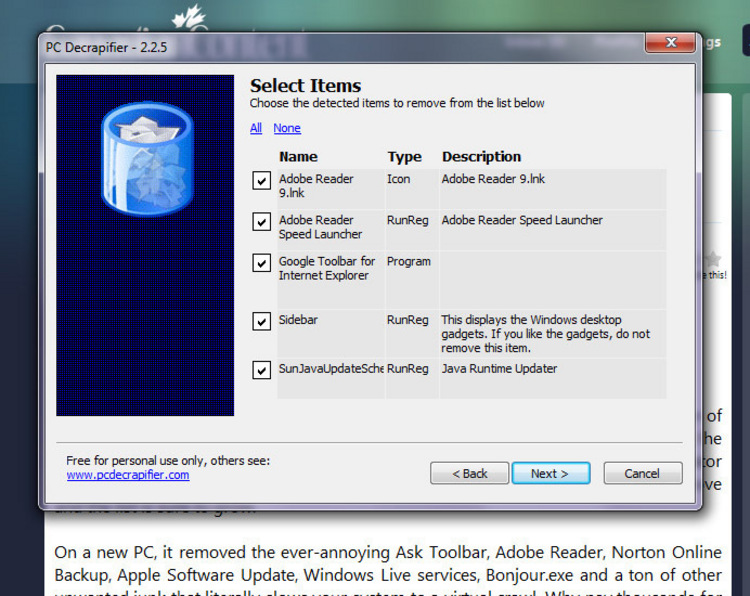Toggle the Google Toolbar for Internet Explorer checkbox
Viewport: 750px width, 596px height.
(x=261, y=263)
